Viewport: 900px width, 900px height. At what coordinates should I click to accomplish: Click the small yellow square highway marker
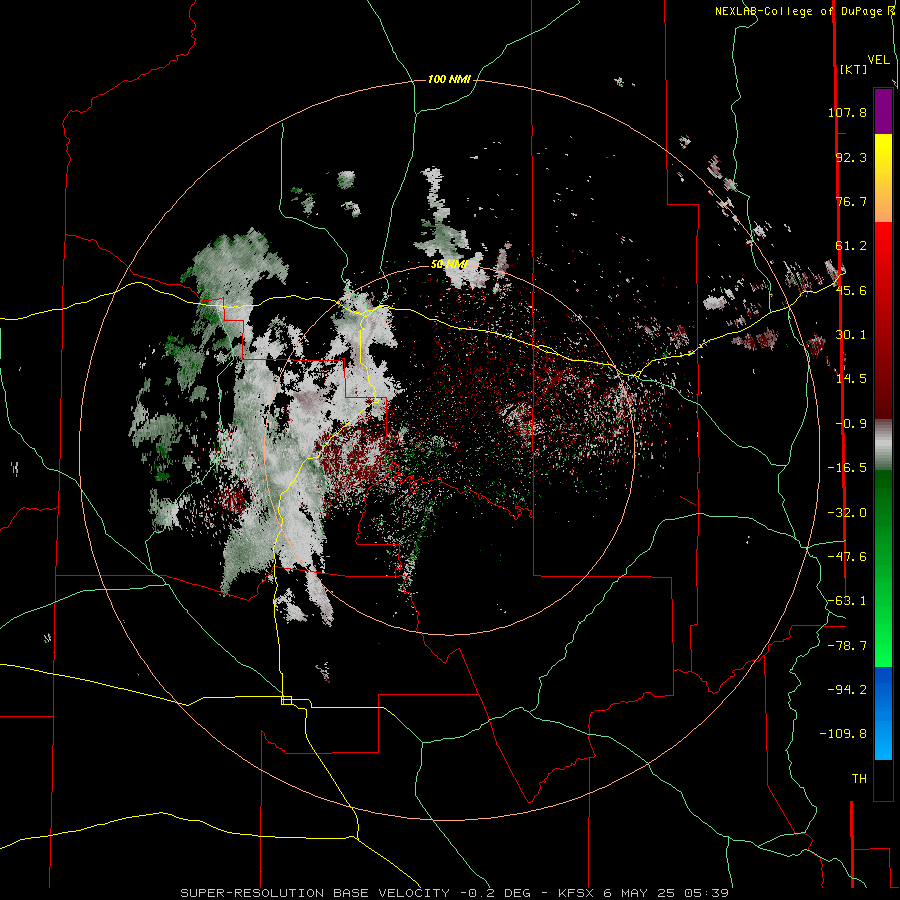tap(286, 700)
